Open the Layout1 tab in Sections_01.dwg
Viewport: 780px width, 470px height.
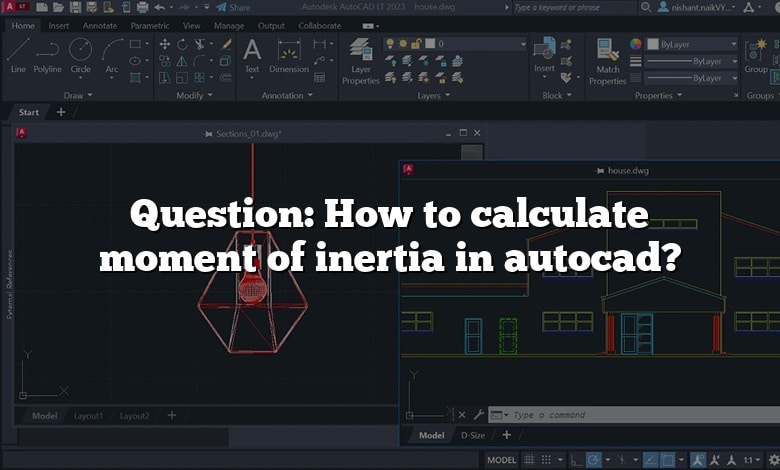(88, 416)
